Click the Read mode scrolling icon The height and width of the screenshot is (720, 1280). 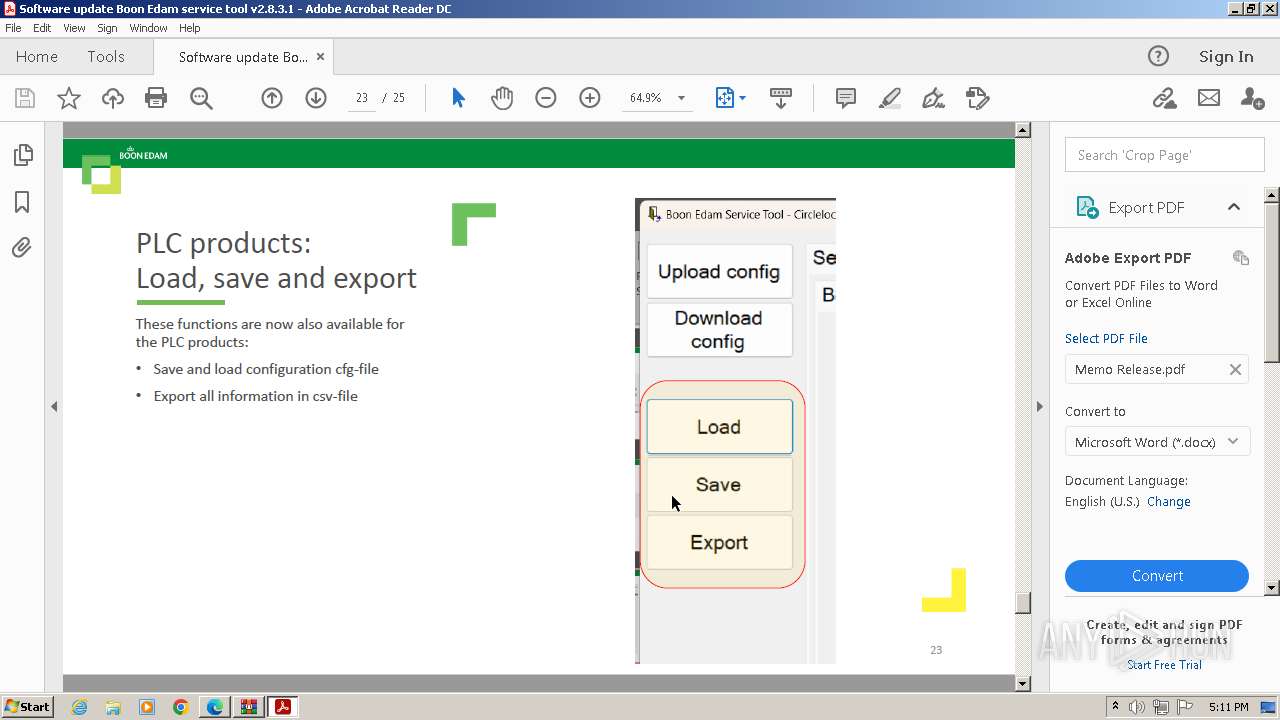781,98
